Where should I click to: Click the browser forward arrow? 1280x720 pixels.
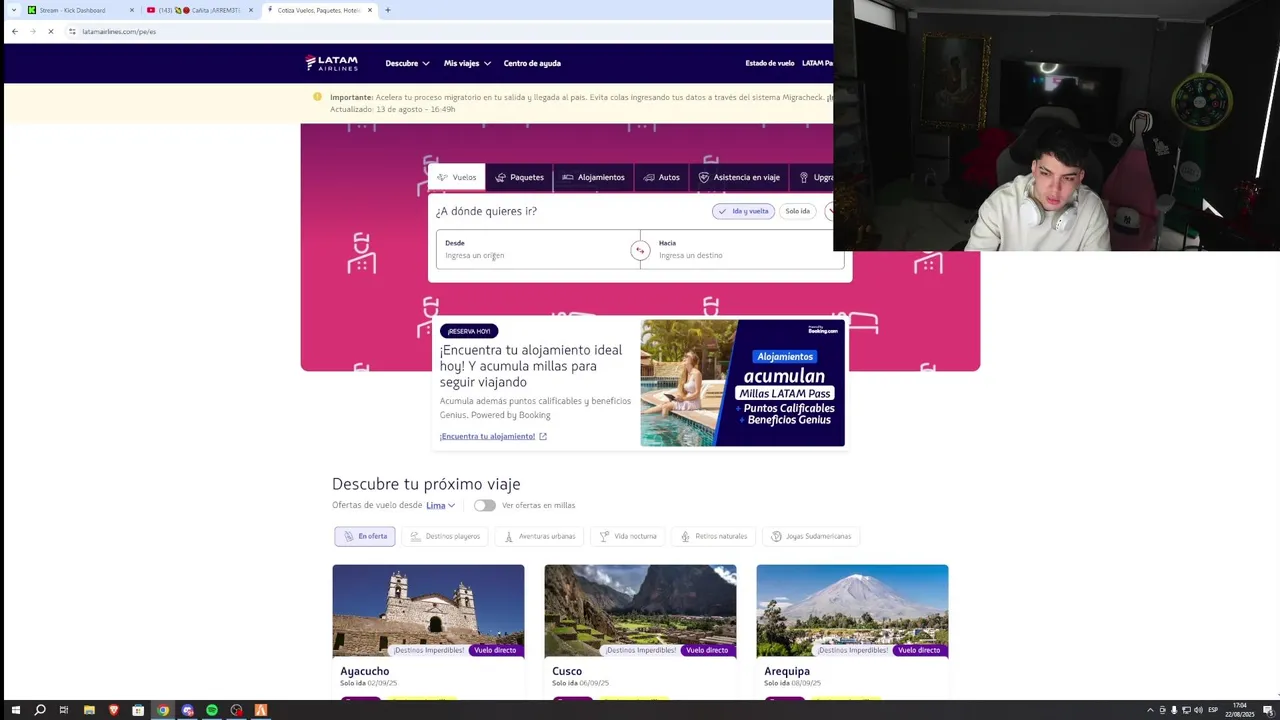[x=32, y=31]
